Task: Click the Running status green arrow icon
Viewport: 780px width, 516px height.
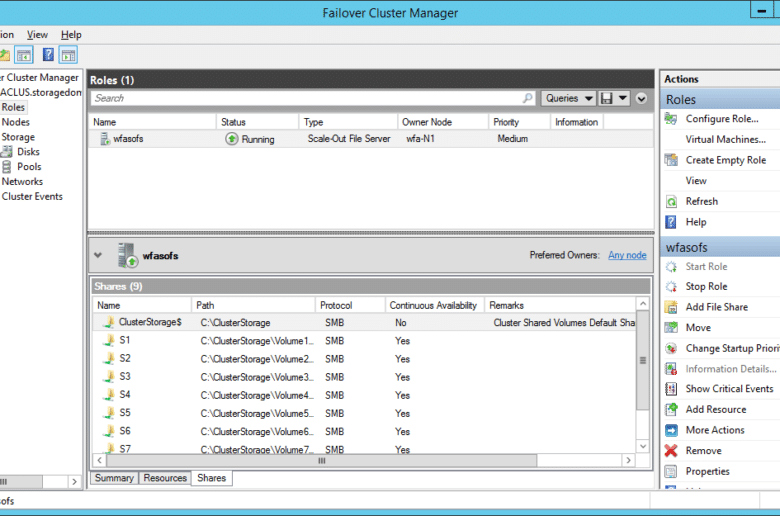Action: point(231,139)
